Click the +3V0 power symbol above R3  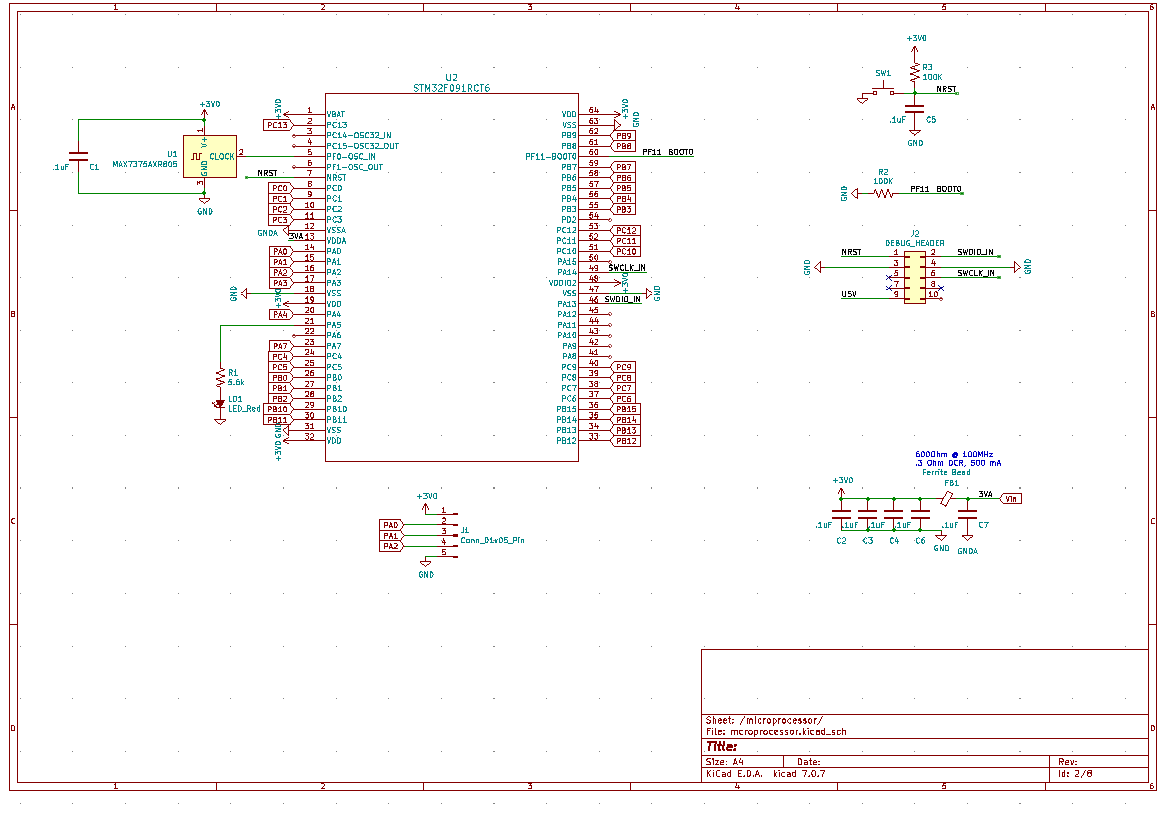point(916,45)
